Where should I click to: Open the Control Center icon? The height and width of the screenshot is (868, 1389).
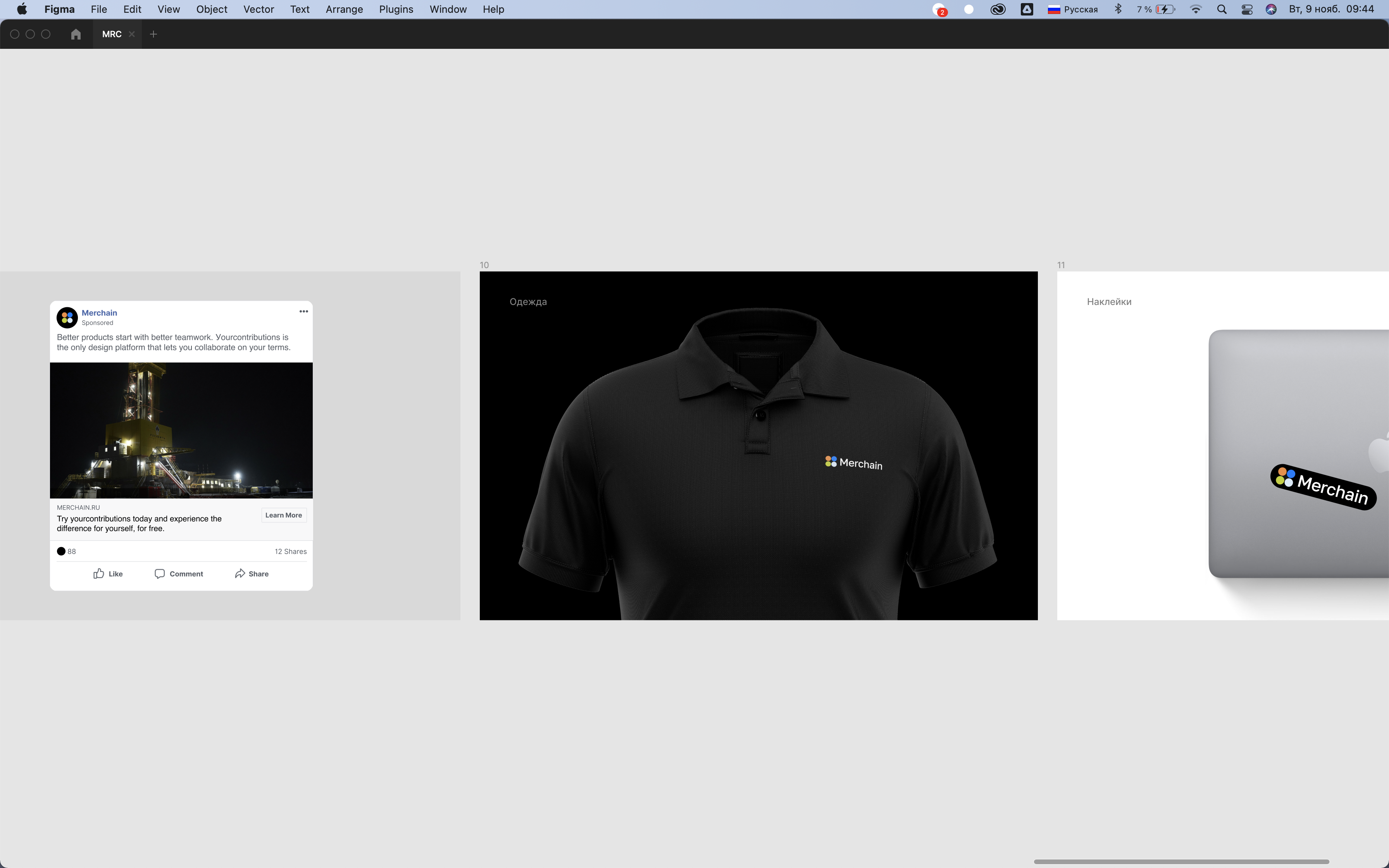[1247, 9]
